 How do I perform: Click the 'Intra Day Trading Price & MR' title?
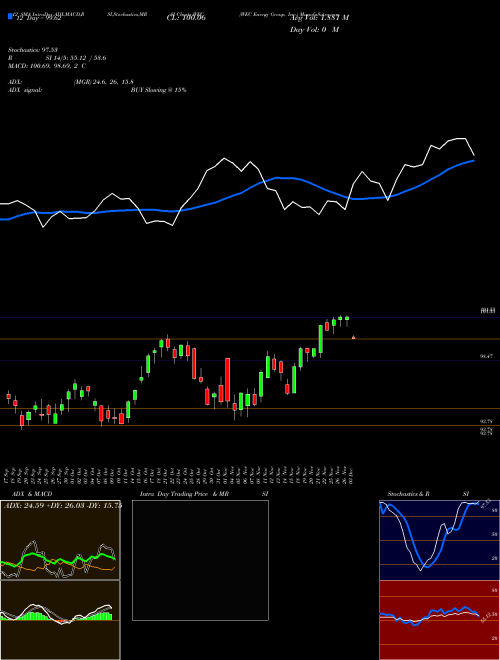coord(184,494)
